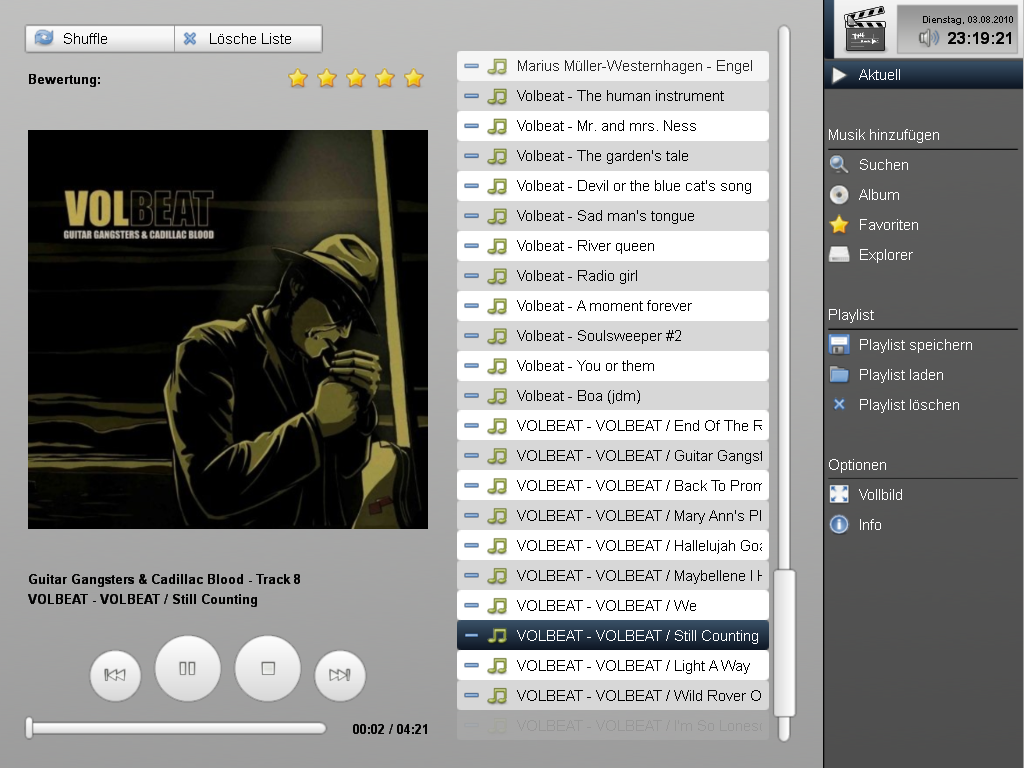1024x768 pixels.
Task: Click the previous track button
Action: [115, 675]
